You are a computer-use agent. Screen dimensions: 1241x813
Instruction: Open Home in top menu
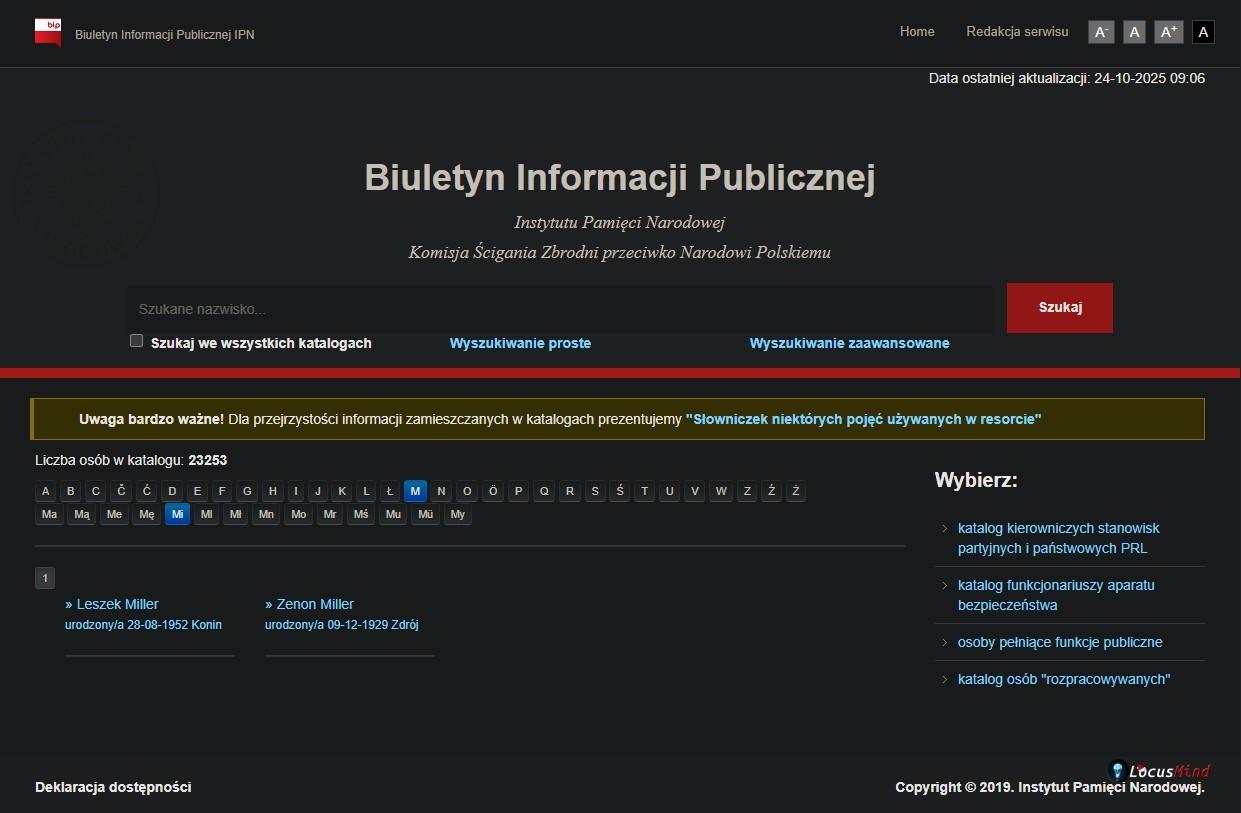click(917, 32)
